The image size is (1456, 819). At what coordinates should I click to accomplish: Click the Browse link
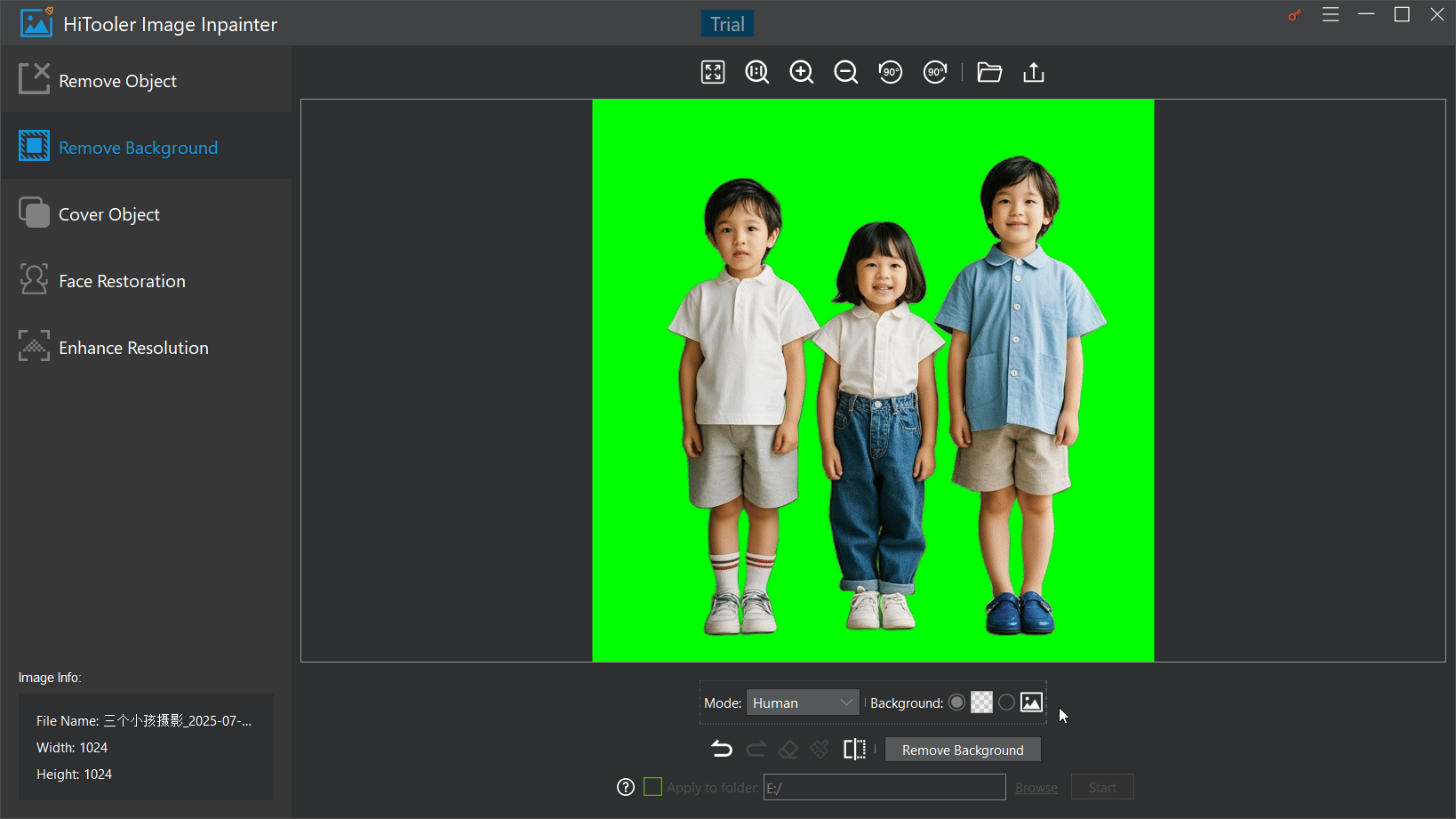tap(1036, 788)
